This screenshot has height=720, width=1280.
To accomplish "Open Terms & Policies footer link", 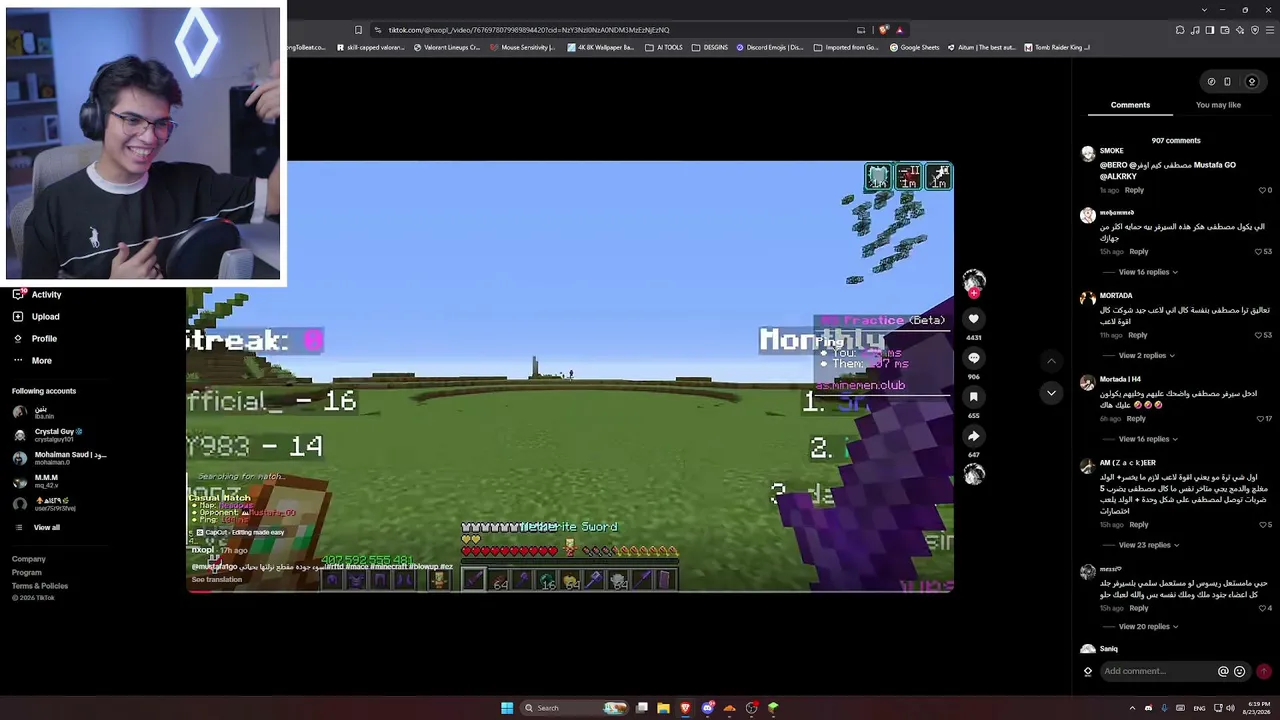I will pyautogui.click(x=40, y=586).
